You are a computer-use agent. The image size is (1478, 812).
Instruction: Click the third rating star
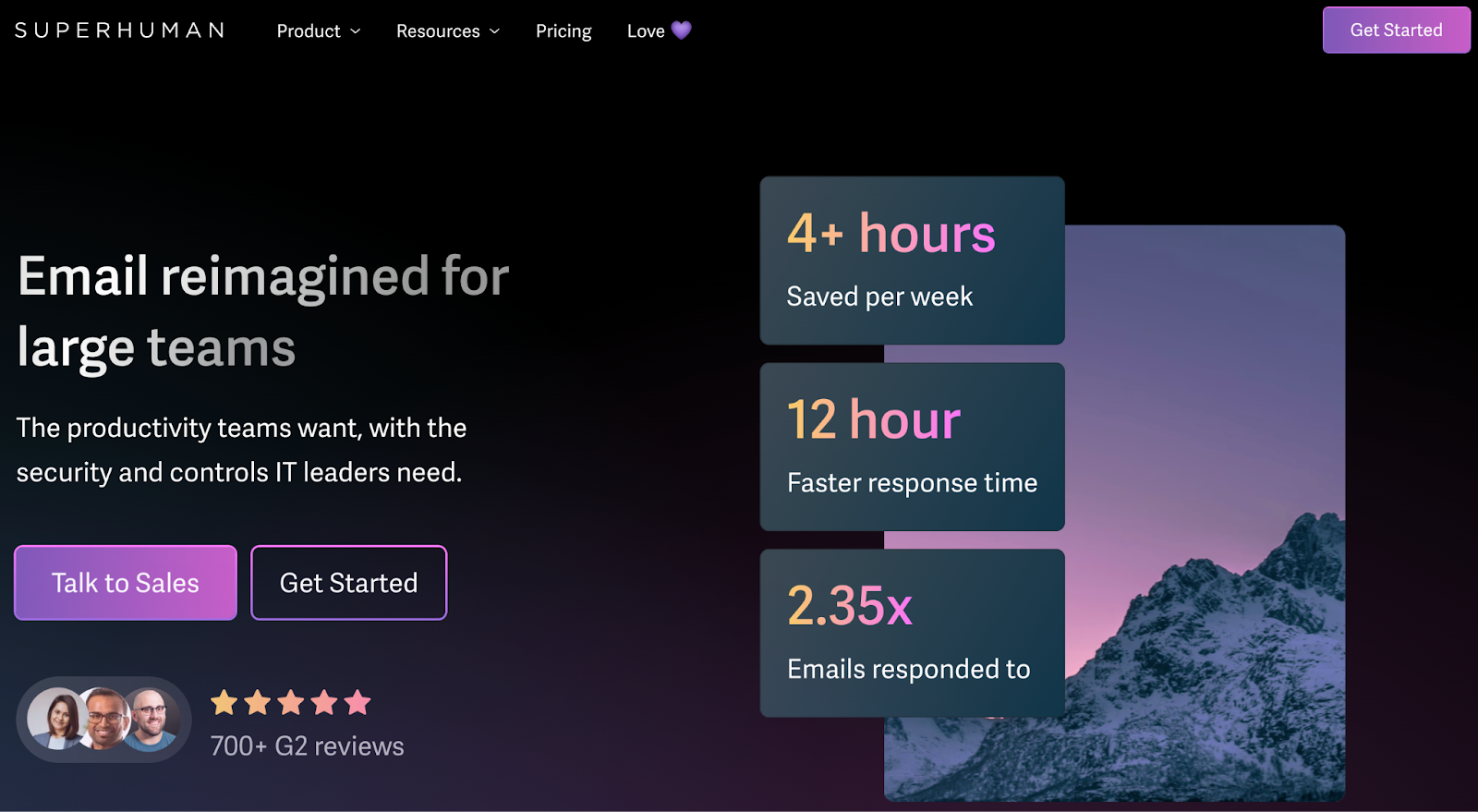(x=291, y=703)
